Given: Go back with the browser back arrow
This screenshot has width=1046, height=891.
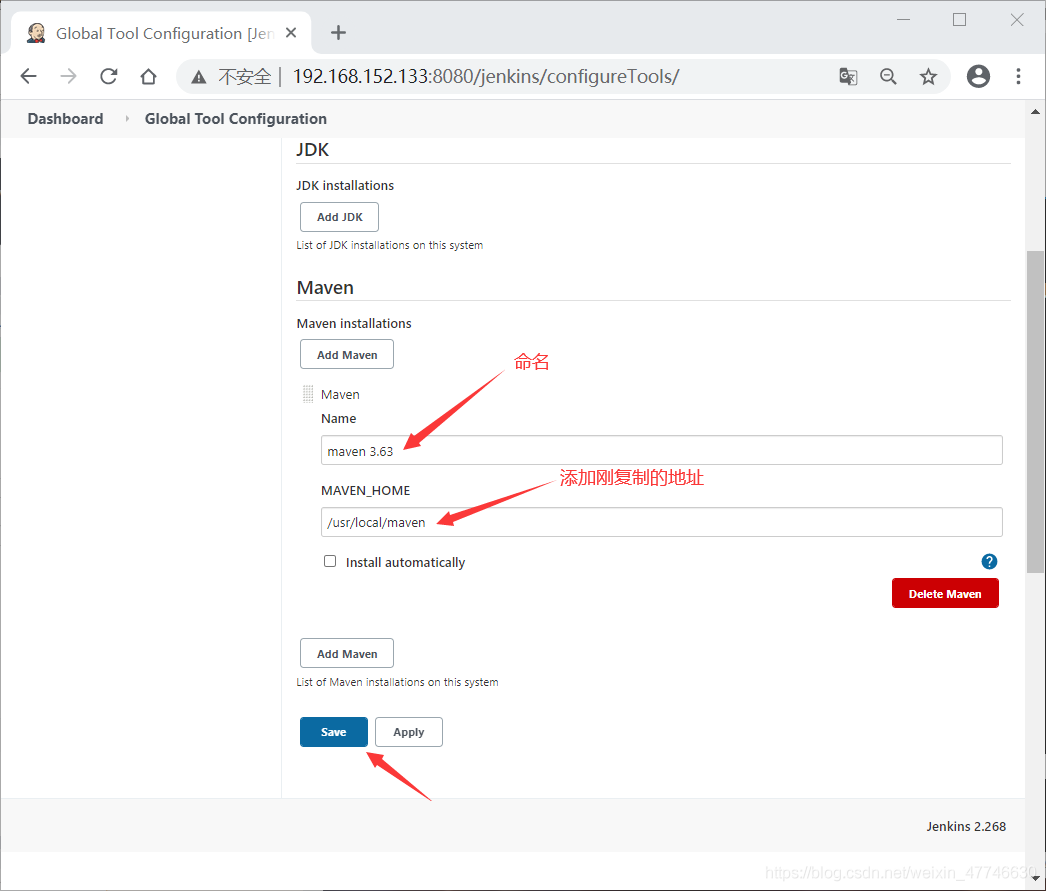Looking at the screenshot, I should pyautogui.click(x=29, y=76).
